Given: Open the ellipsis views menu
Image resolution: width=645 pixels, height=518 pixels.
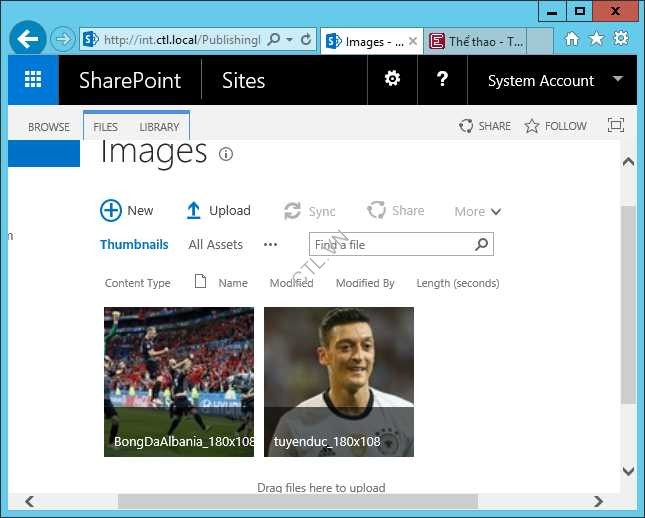Looking at the screenshot, I should pos(270,244).
